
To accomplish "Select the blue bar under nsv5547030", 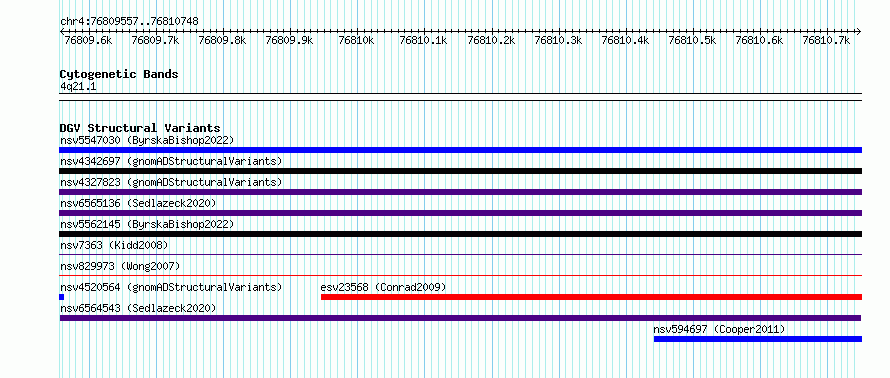I will coord(460,150).
